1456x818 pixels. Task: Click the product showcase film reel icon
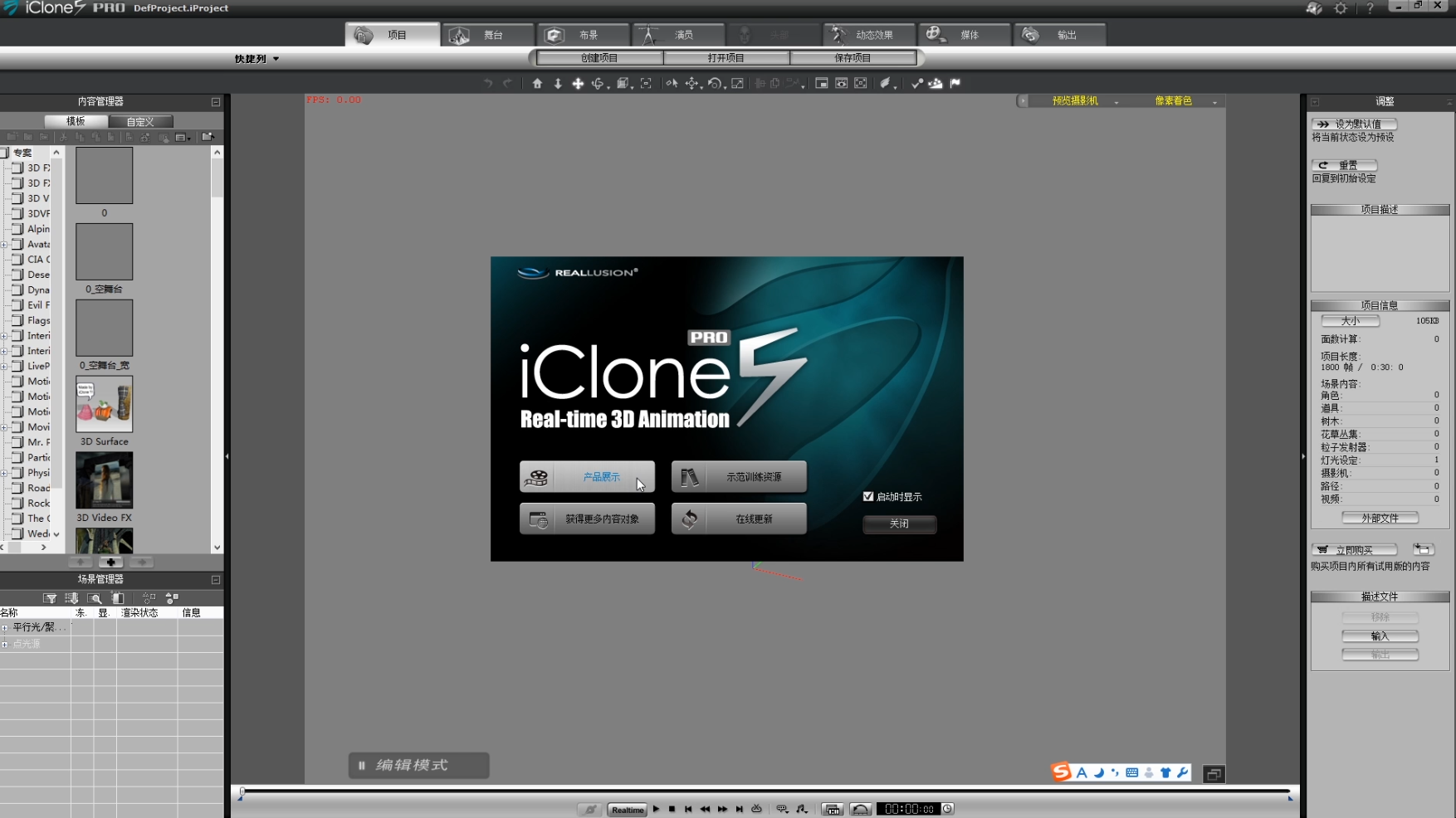pyautogui.click(x=538, y=477)
